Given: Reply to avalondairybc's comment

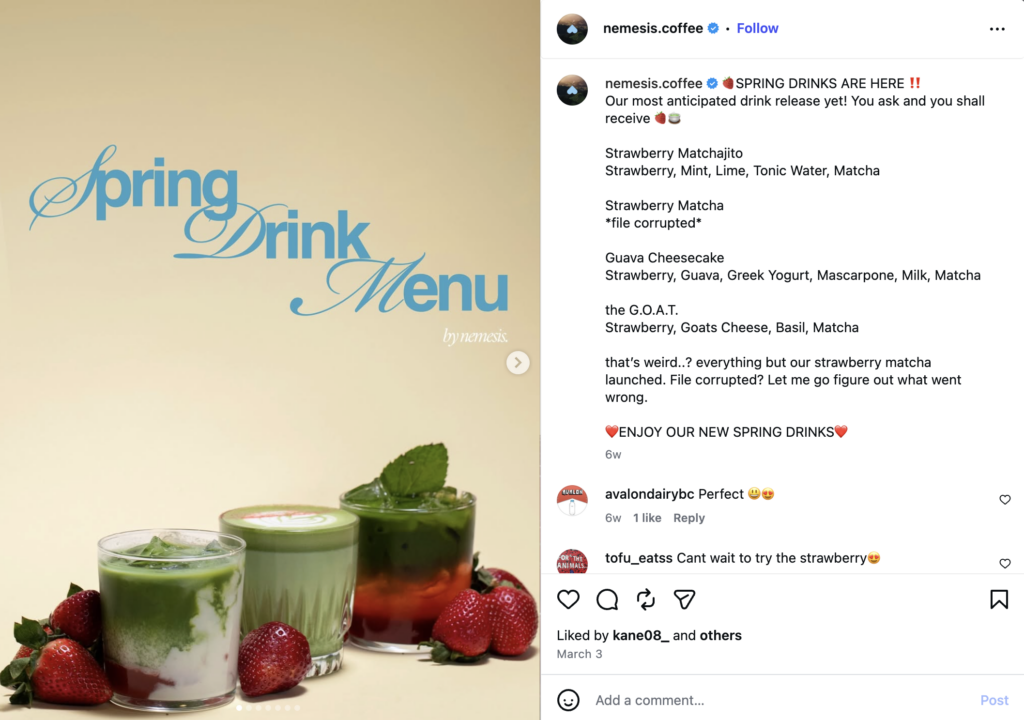Looking at the screenshot, I should (x=688, y=517).
